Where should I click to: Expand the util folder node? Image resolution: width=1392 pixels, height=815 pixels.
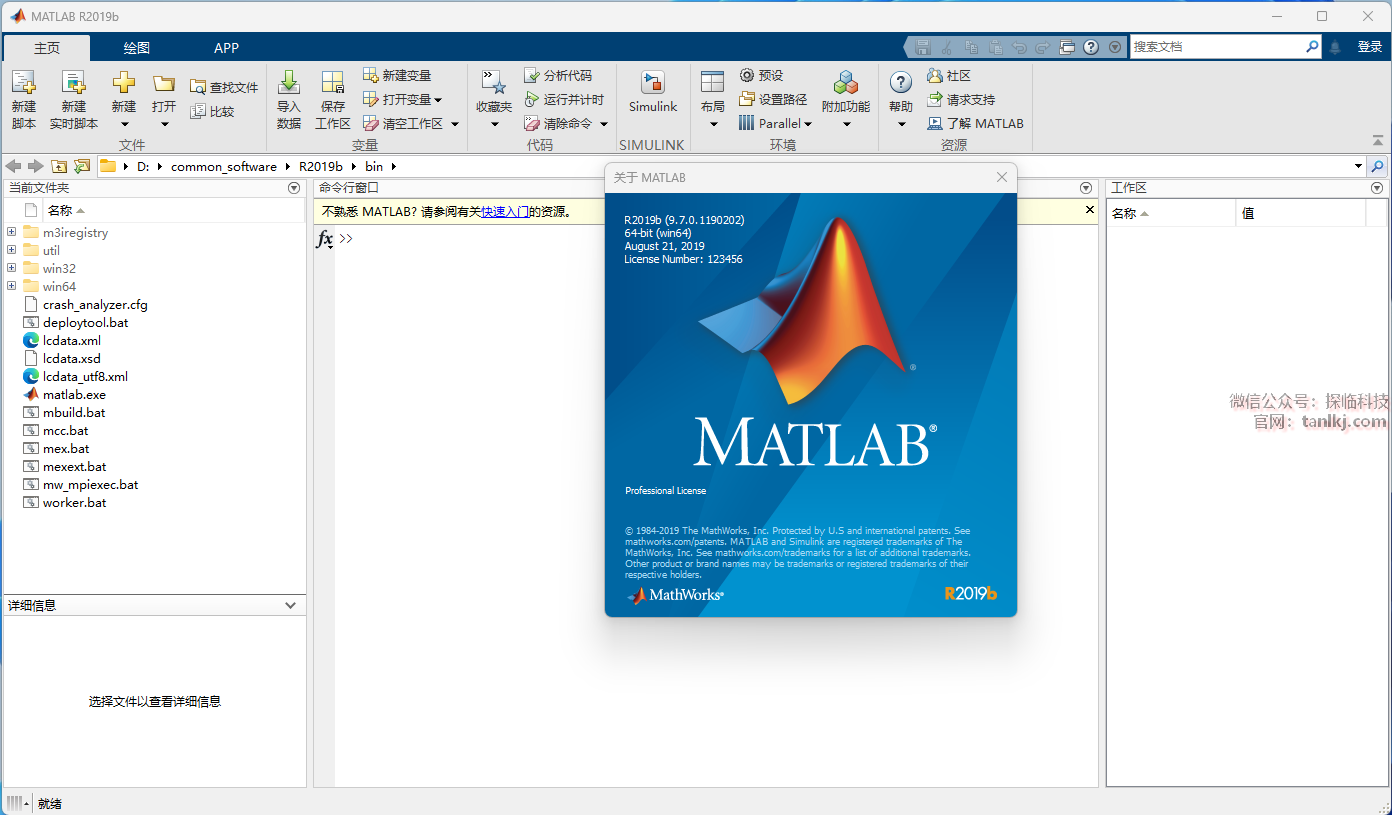[11, 250]
